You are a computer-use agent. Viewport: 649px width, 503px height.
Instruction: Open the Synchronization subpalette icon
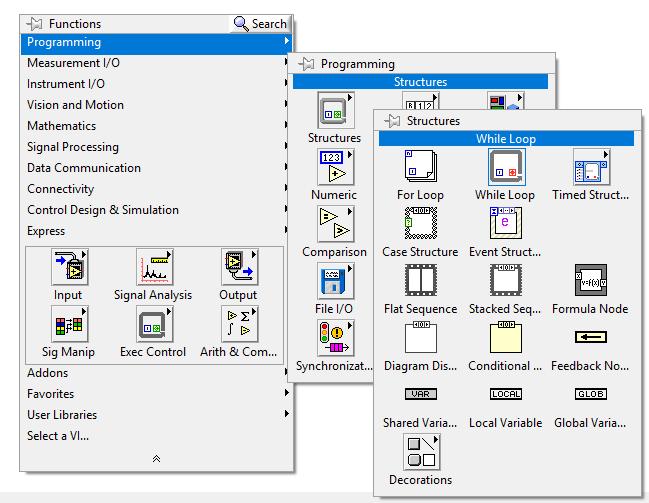pos(336,338)
